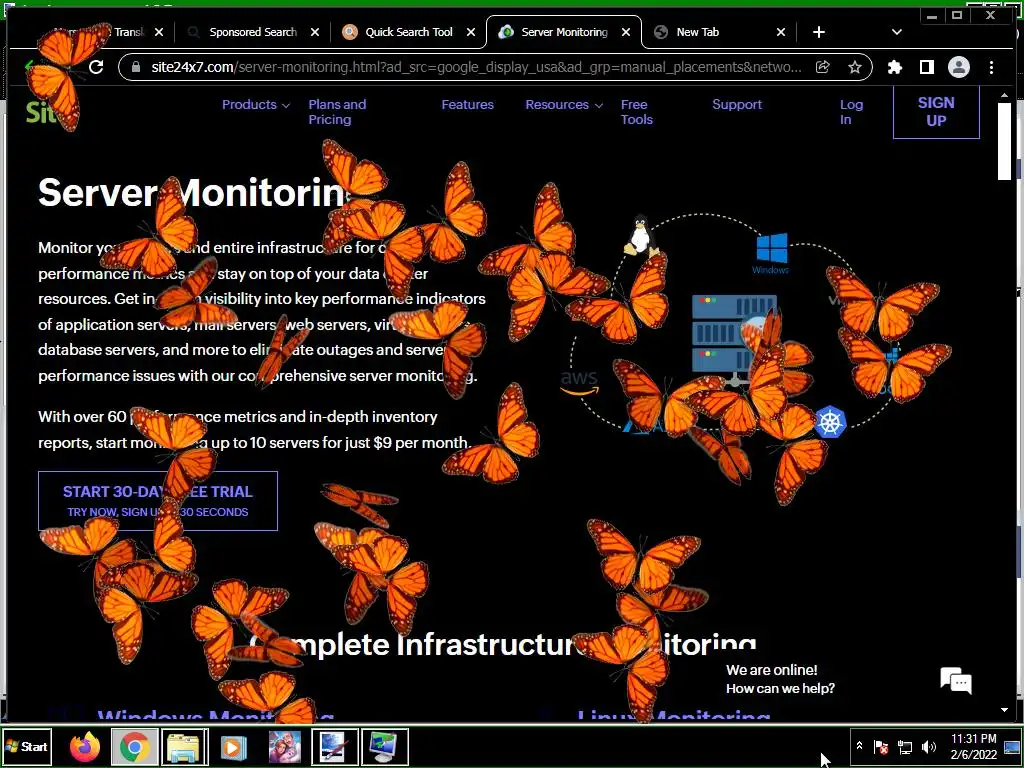Expand the tab search chevron

(x=897, y=32)
